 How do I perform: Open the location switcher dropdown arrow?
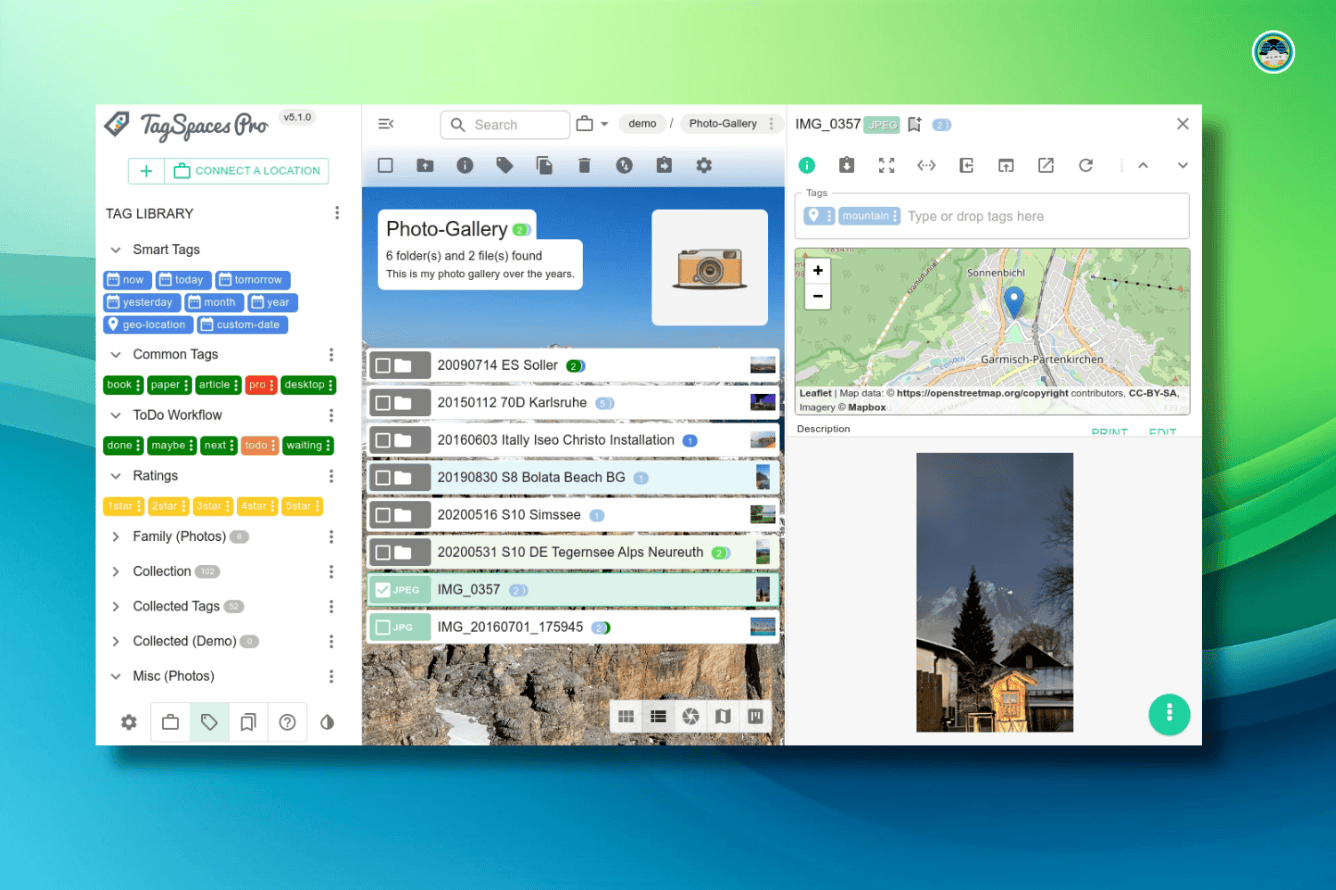coord(604,125)
